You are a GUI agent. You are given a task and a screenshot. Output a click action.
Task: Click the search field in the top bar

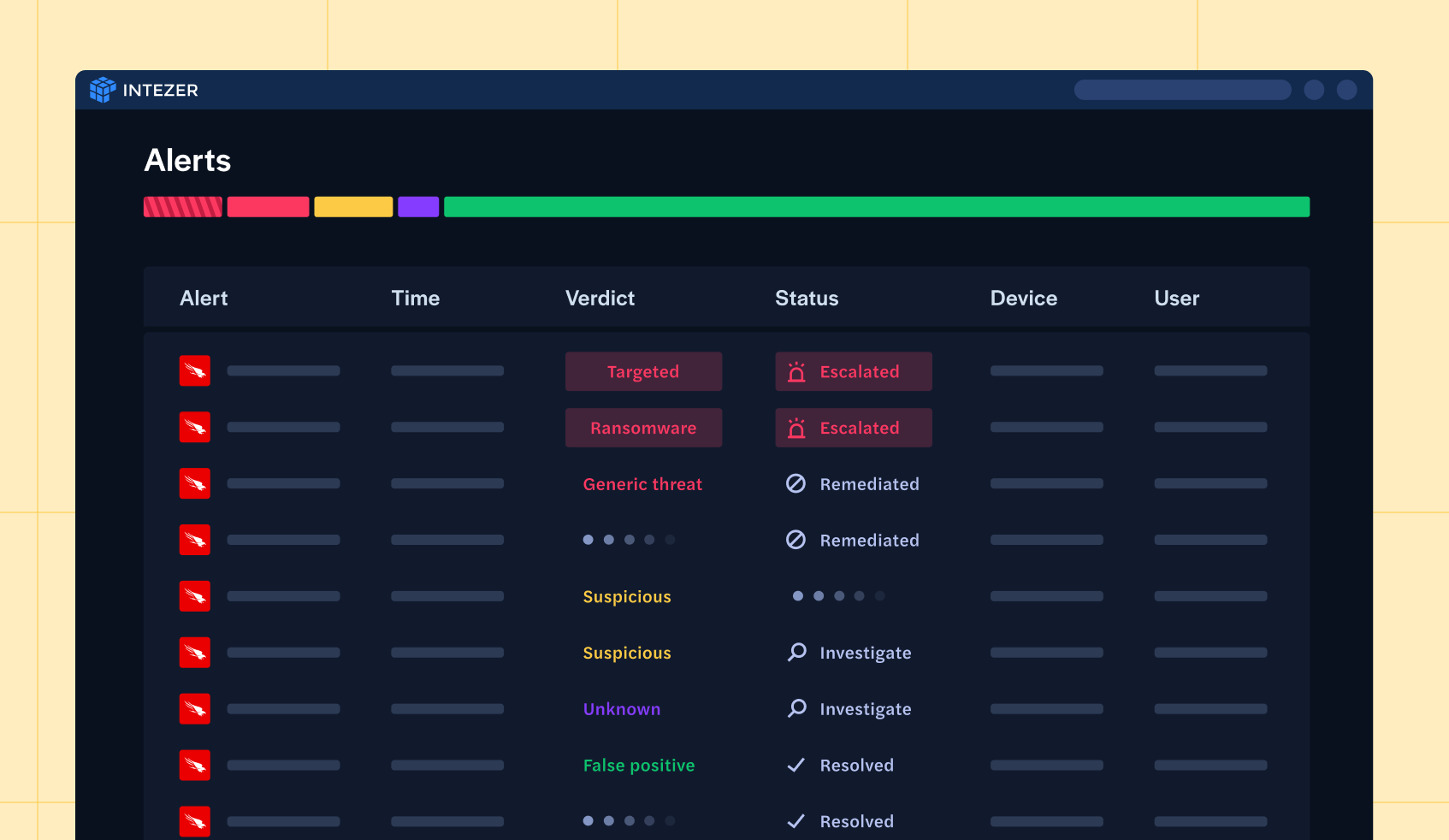(1182, 90)
